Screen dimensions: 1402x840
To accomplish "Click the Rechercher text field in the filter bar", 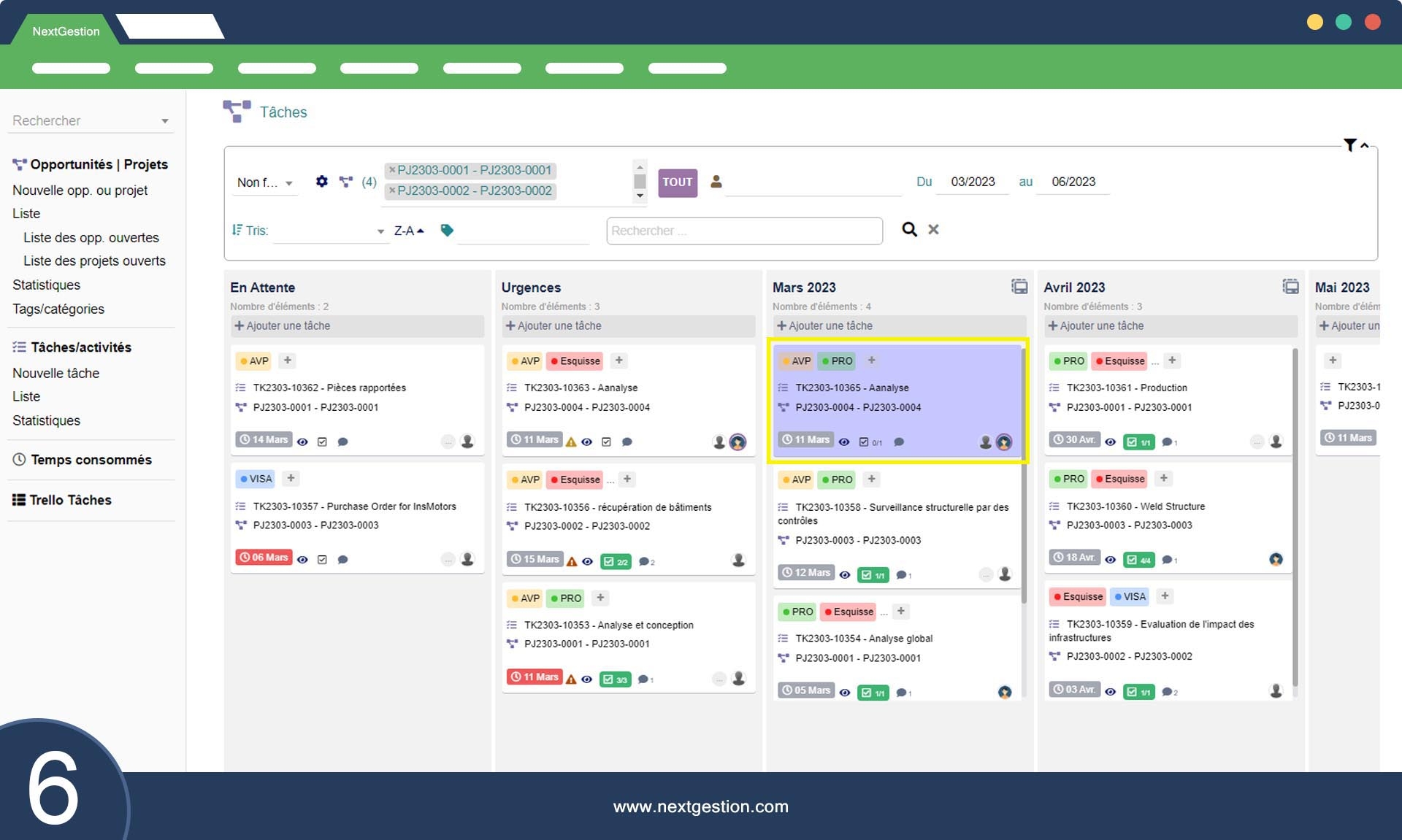I will pyautogui.click(x=743, y=231).
